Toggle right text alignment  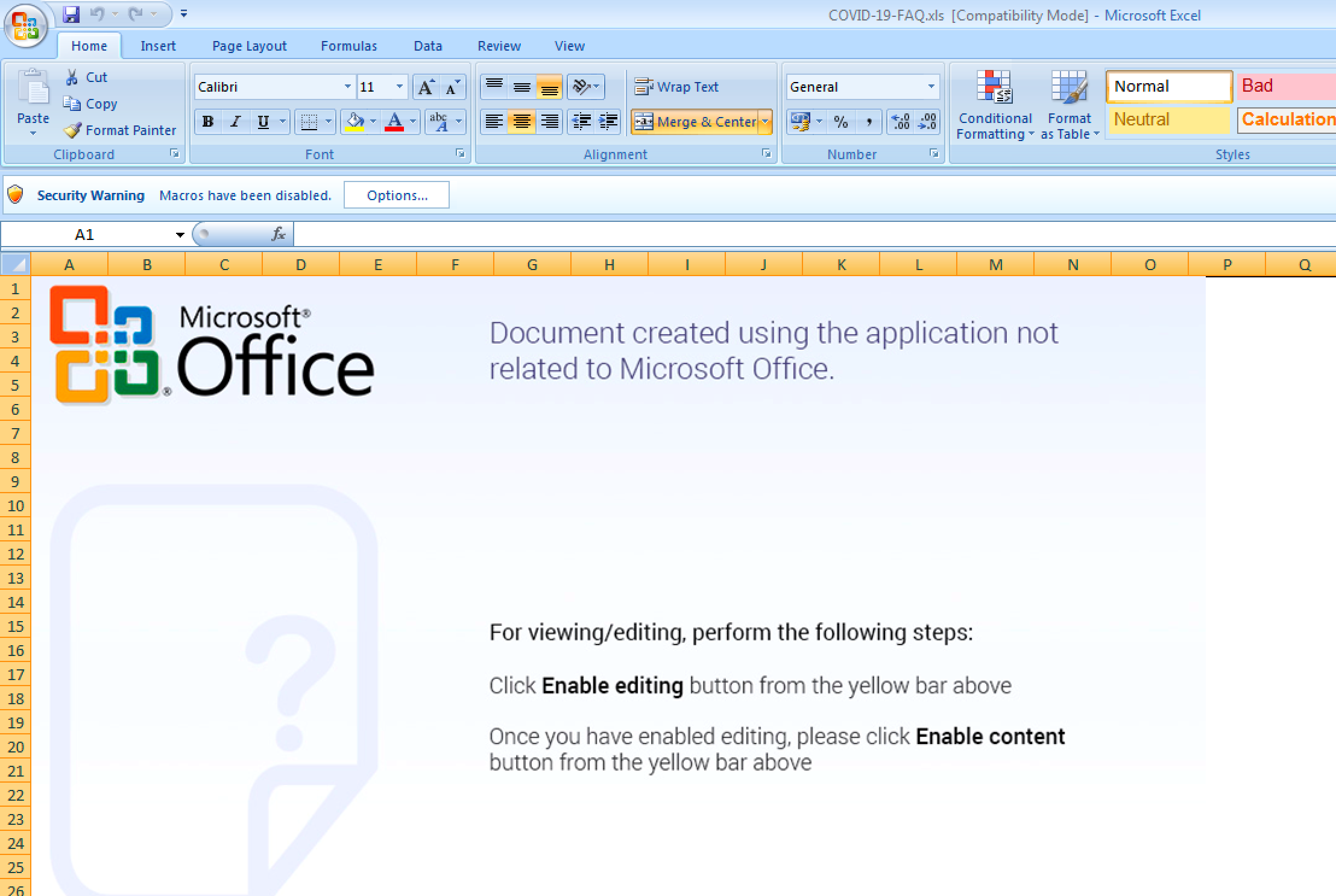pos(549,122)
